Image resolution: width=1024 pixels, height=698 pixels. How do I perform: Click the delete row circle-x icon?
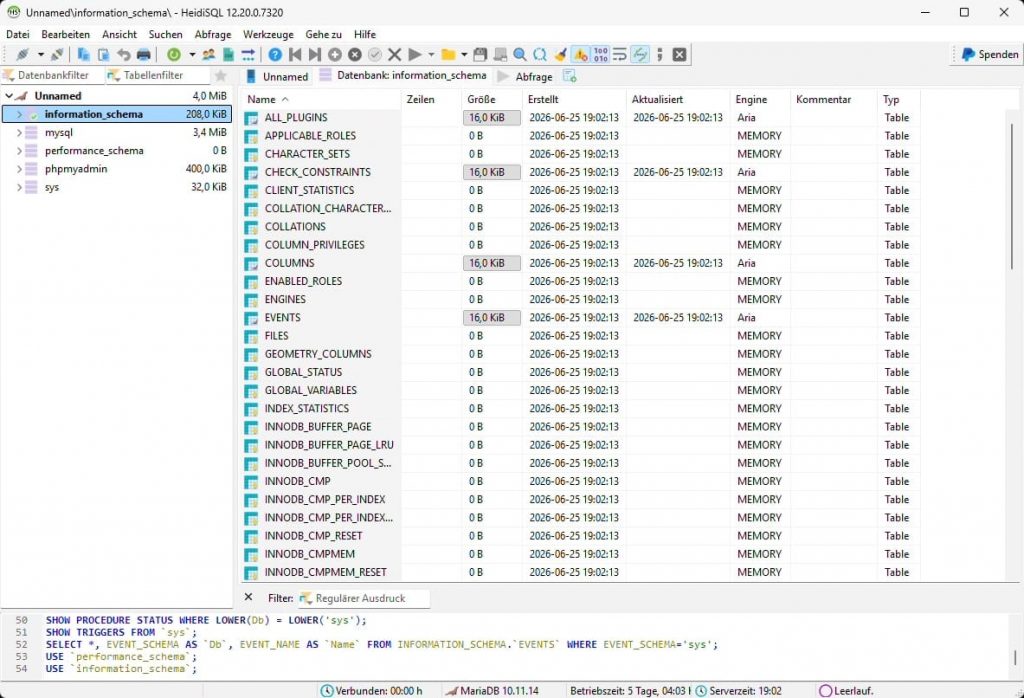pyautogui.click(x=355, y=55)
